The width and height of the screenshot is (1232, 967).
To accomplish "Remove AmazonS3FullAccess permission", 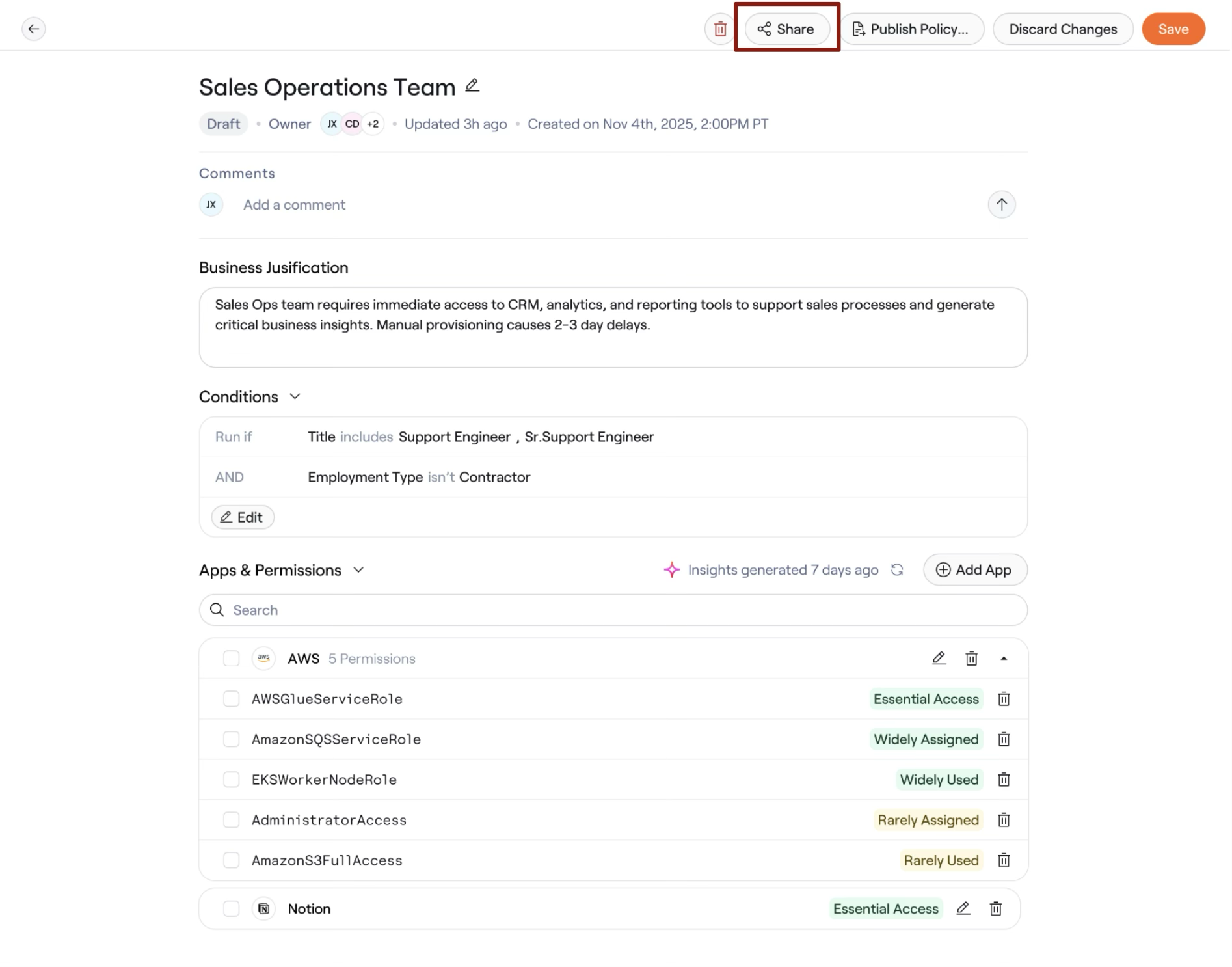I will [1004, 860].
